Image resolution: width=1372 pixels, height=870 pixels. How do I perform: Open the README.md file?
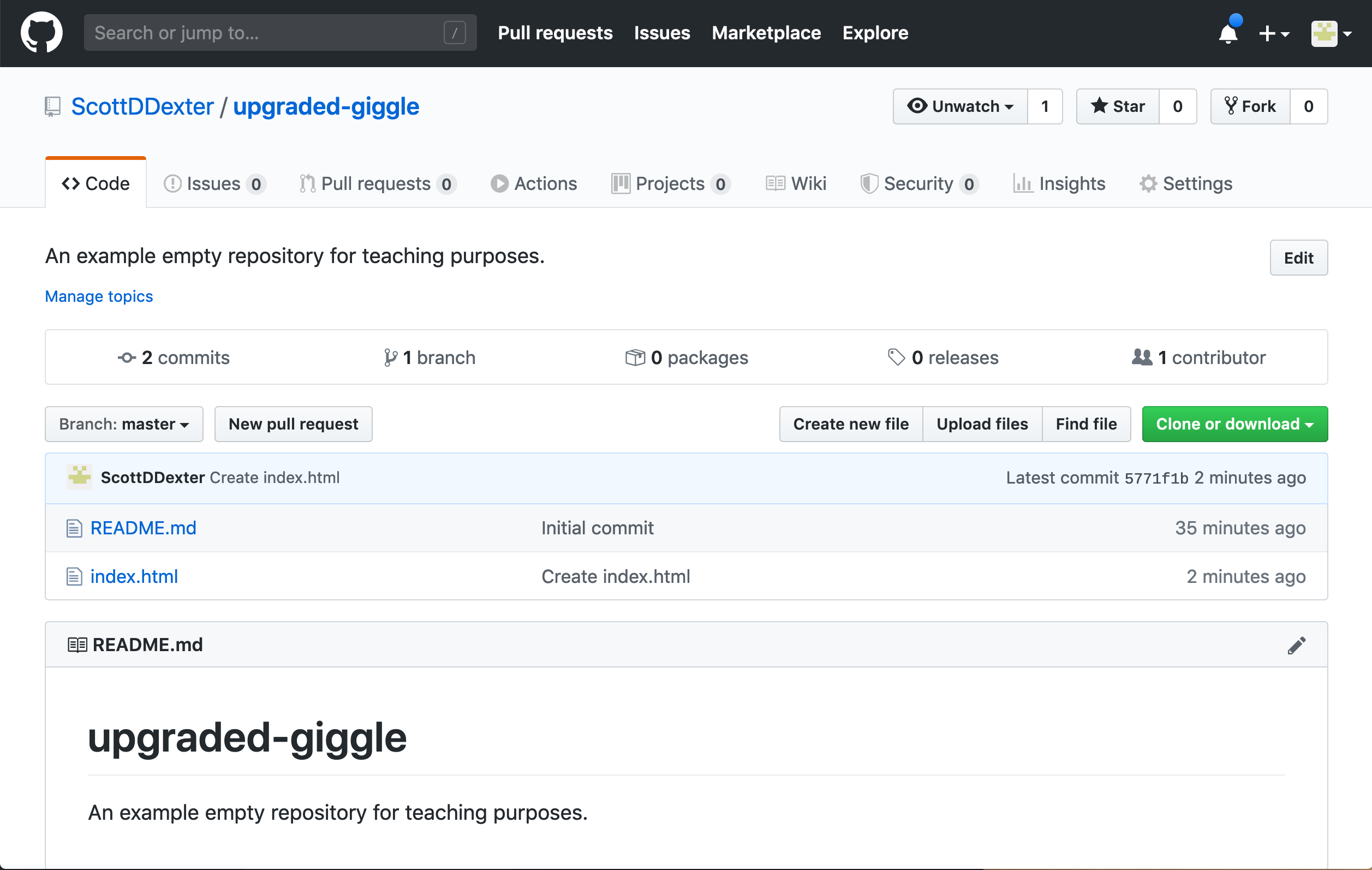143,528
